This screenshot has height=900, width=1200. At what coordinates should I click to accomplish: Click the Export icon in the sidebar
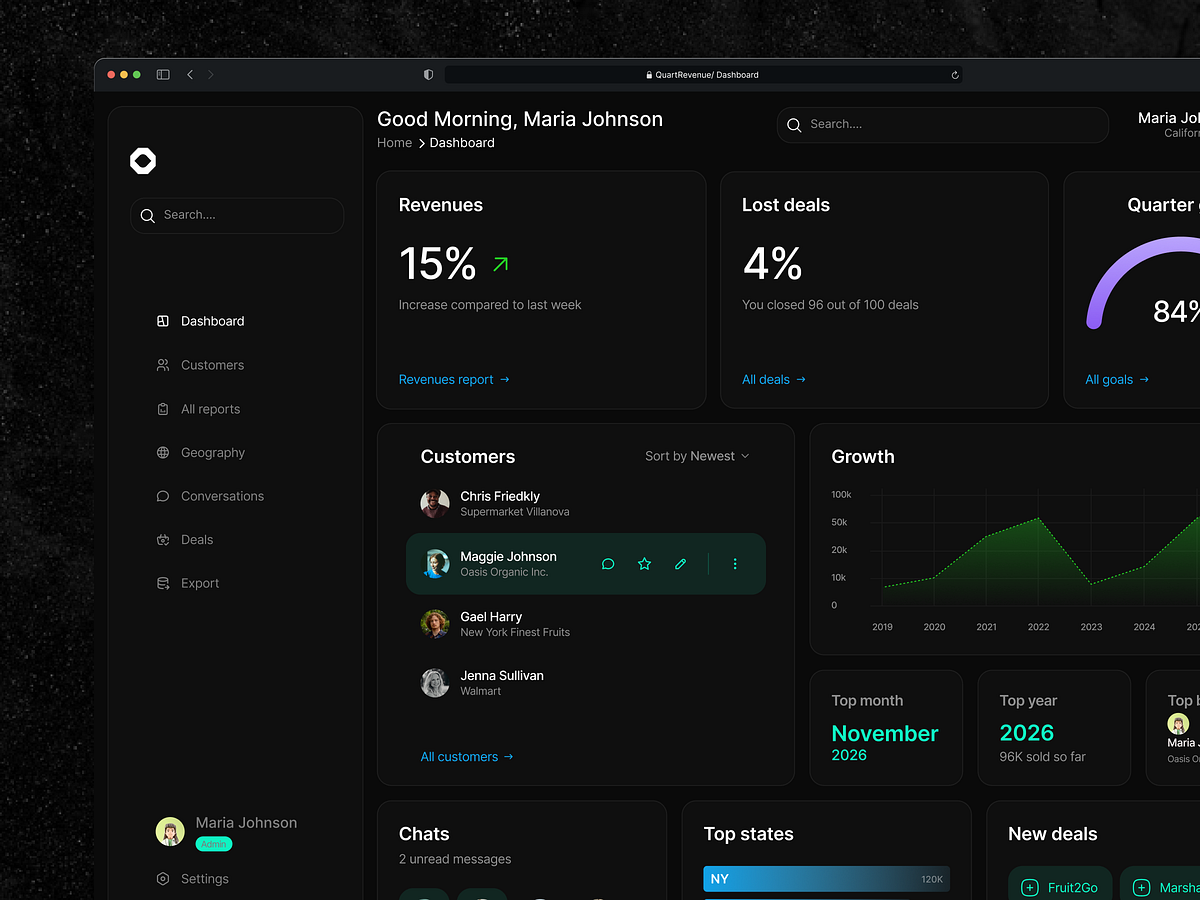162,583
